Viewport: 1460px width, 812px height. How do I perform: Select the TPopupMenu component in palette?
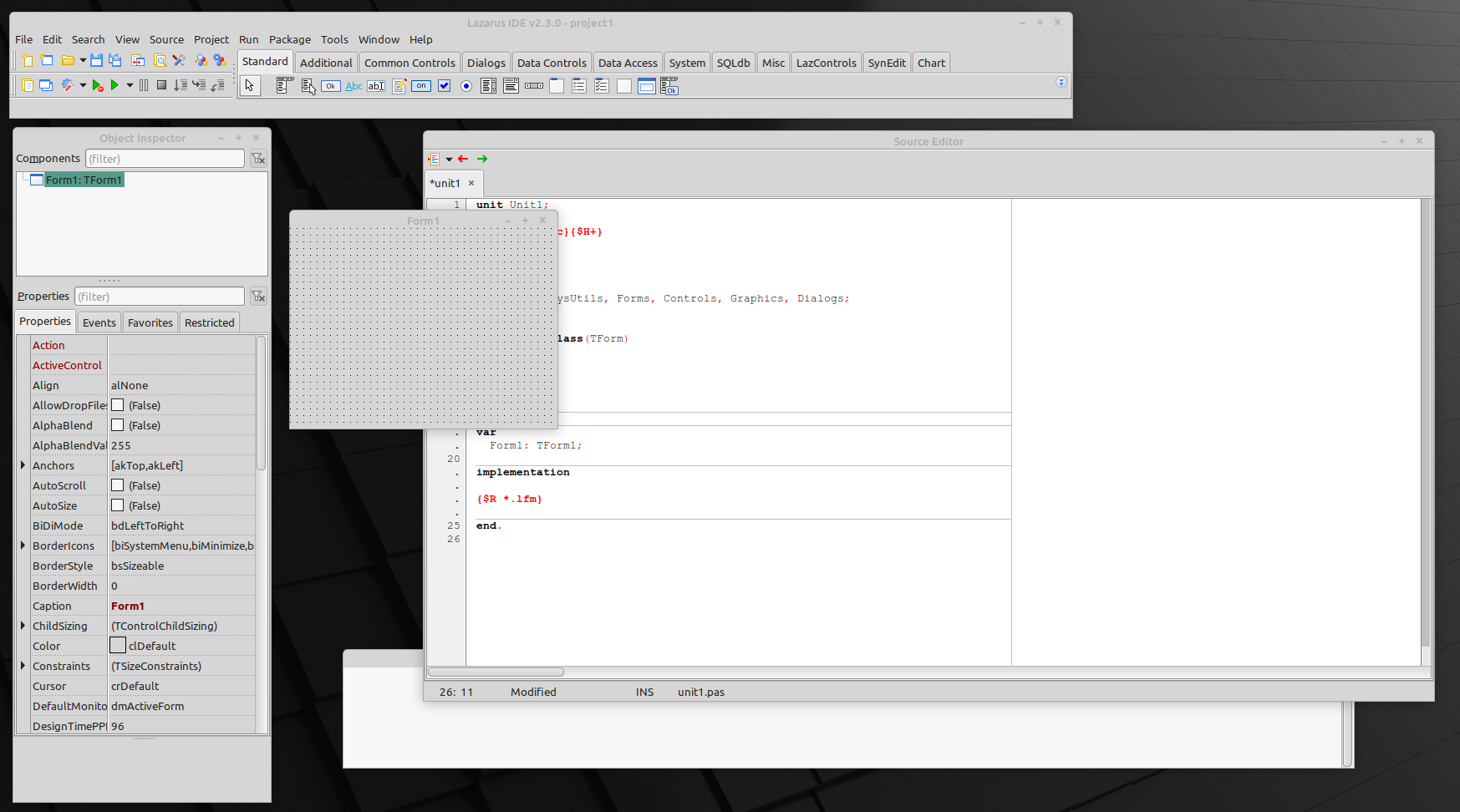(308, 85)
